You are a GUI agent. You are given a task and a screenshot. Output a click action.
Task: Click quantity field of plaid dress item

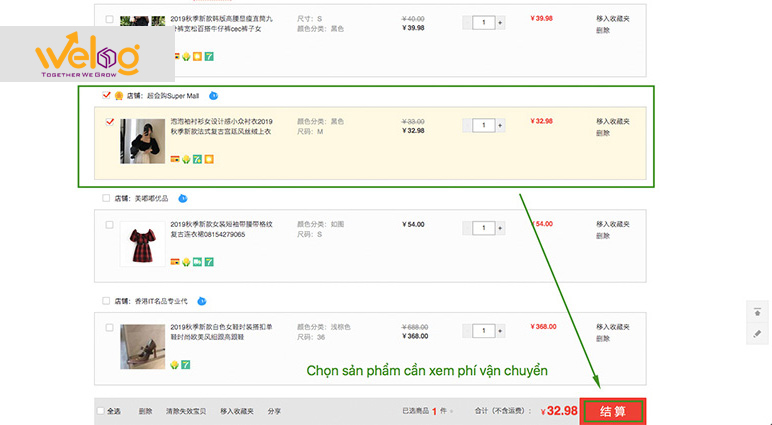(x=483, y=228)
